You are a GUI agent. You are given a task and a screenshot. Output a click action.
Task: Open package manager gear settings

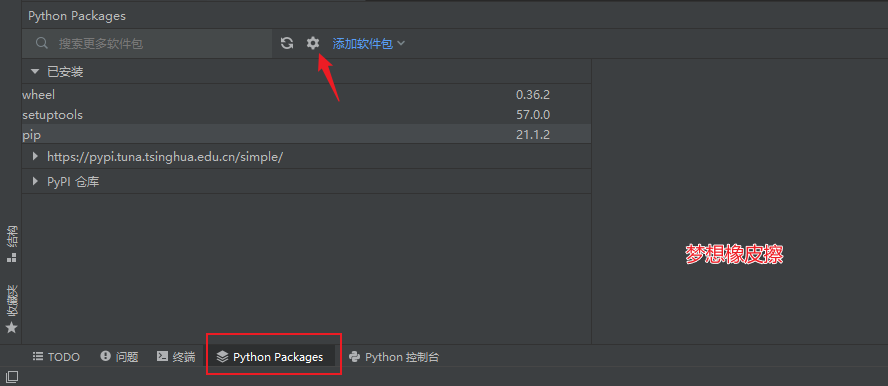click(x=313, y=43)
